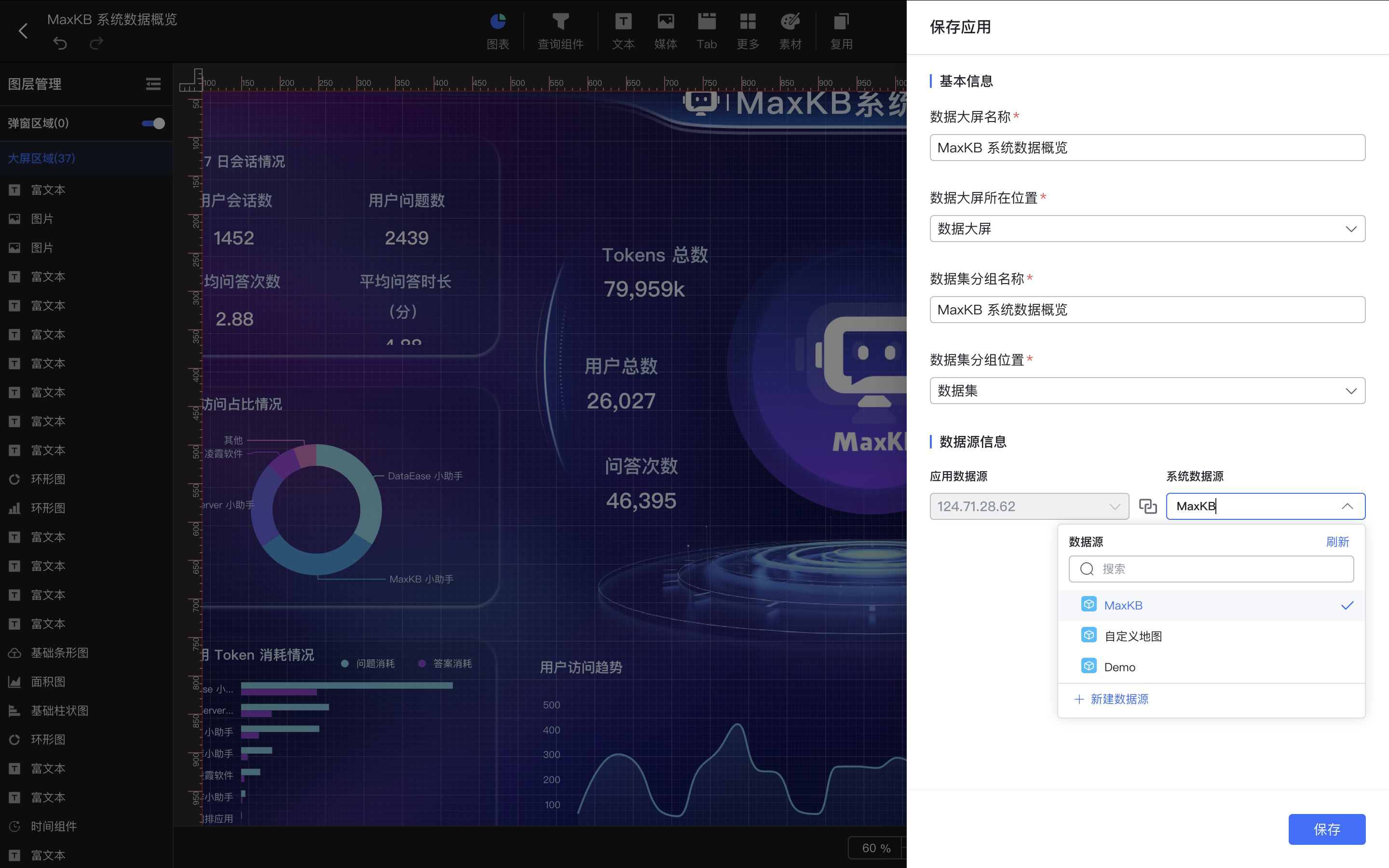Click the 保存 (Save) button
This screenshot has width=1389, height=868.
[x=1328, y=829]
